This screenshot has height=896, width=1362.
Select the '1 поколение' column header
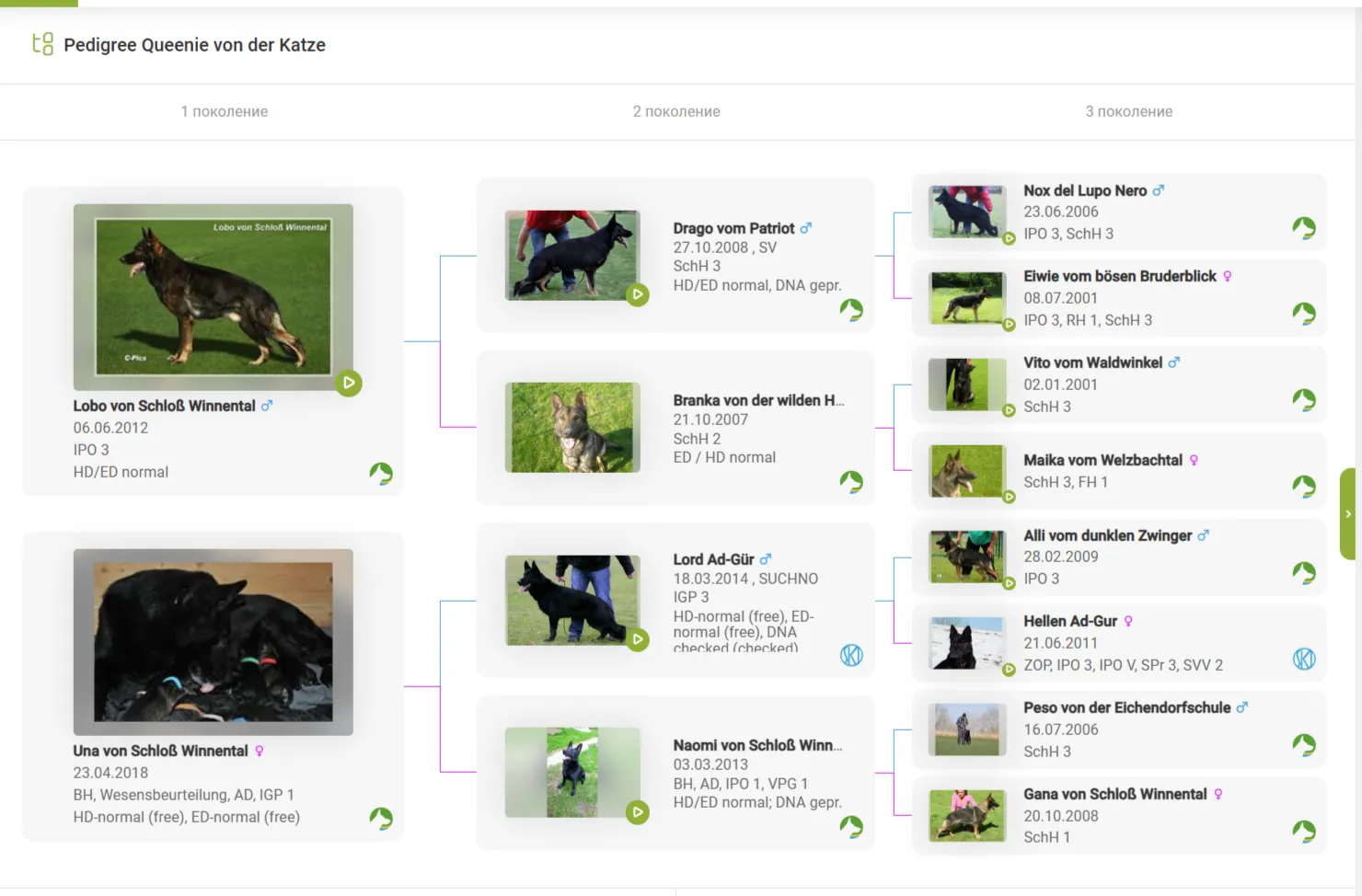point(225,111)
